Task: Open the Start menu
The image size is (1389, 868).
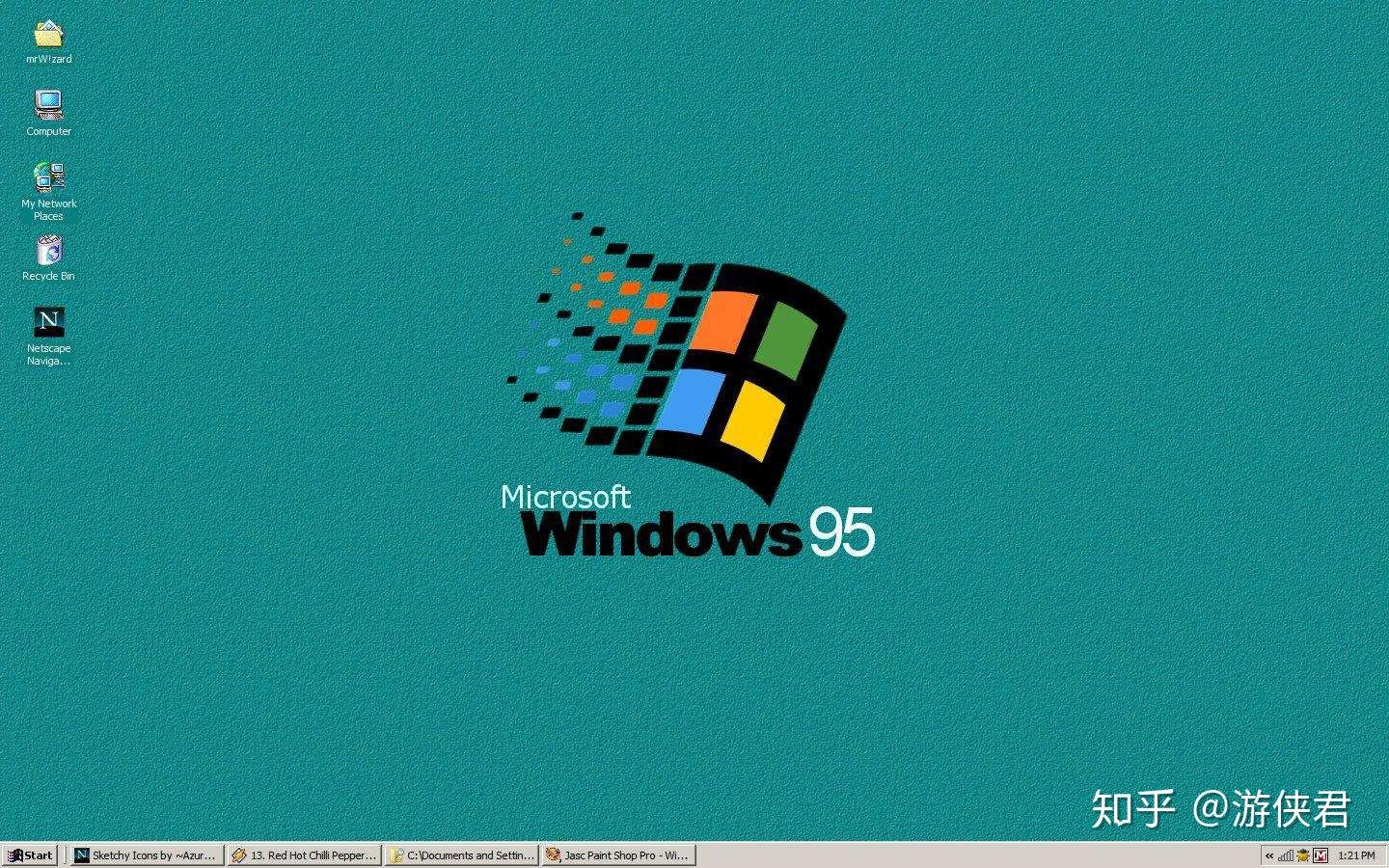Action: (29, 854)
